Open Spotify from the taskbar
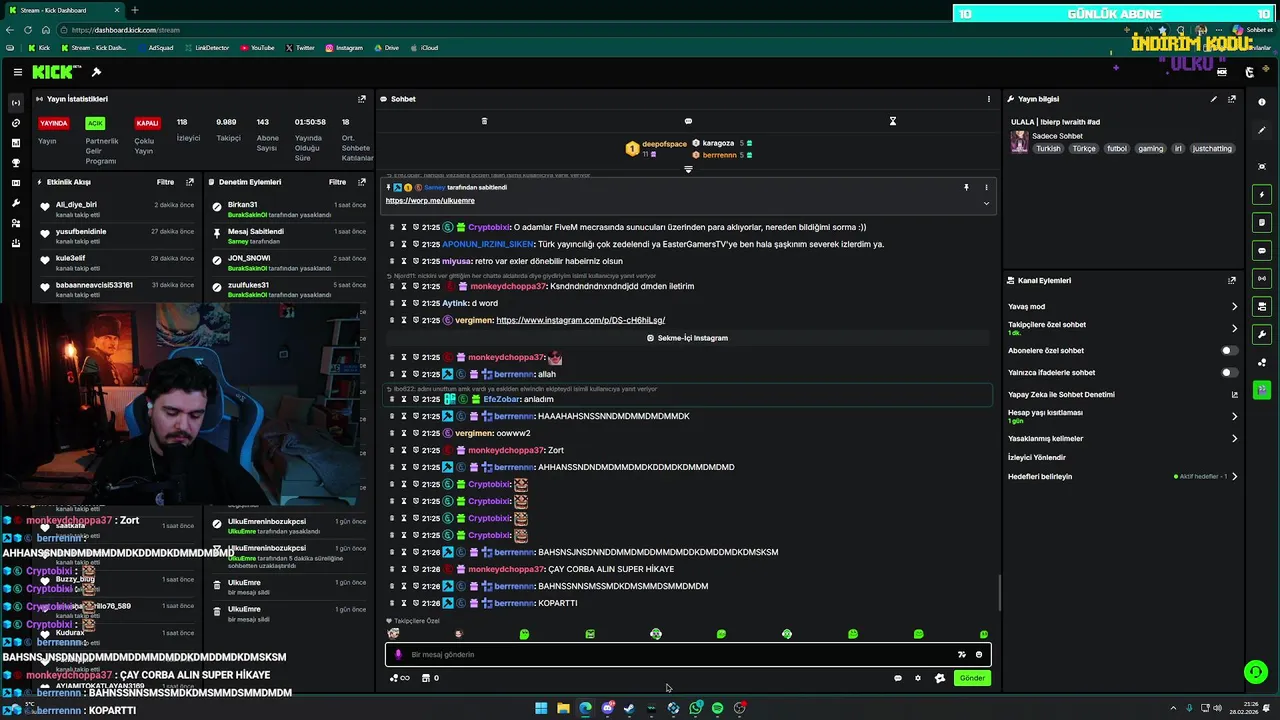Image resolution: width=1280 pixels, height=720 pixels. coord(717,708)
